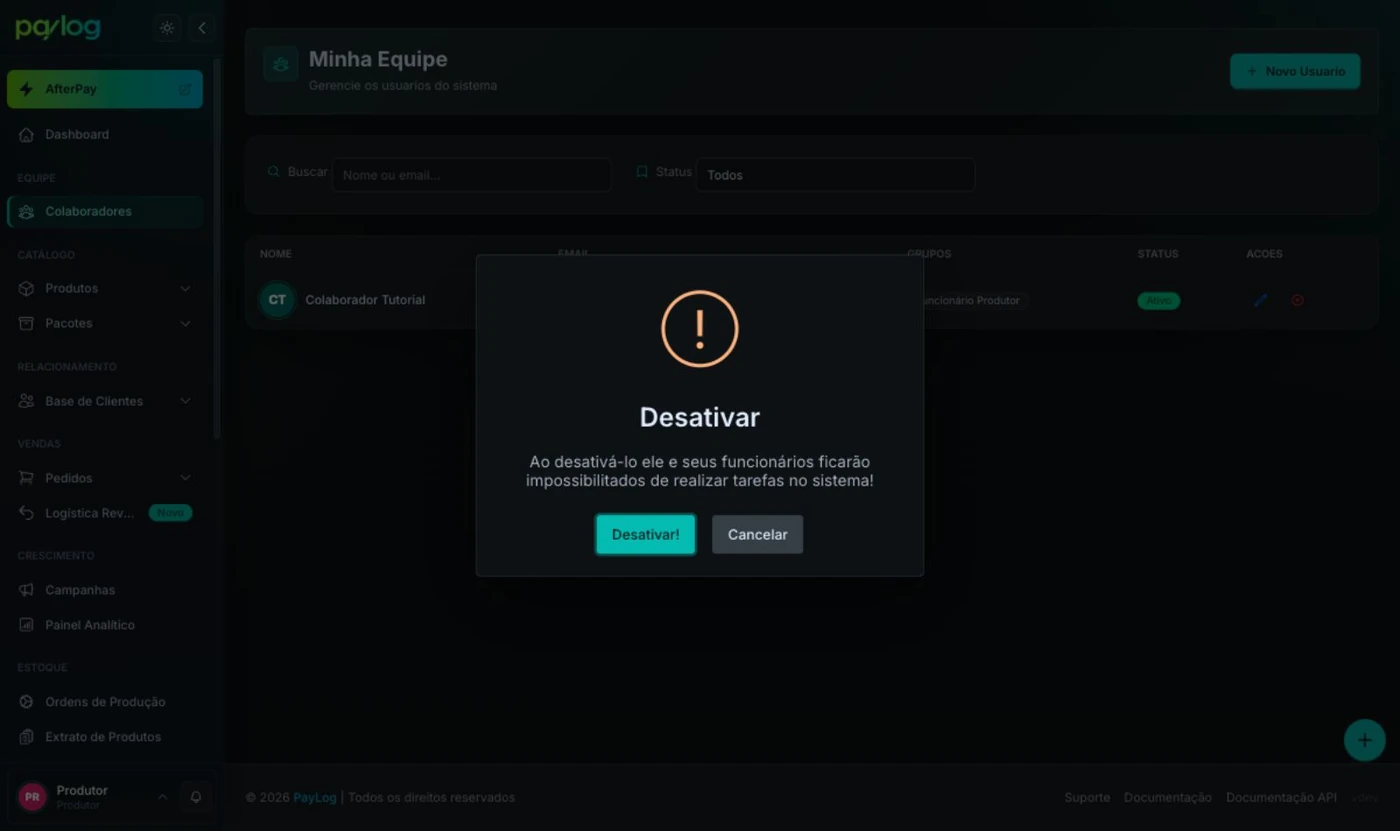
Task: Expand the Pacotes submenu
Action: pos(105,323)
